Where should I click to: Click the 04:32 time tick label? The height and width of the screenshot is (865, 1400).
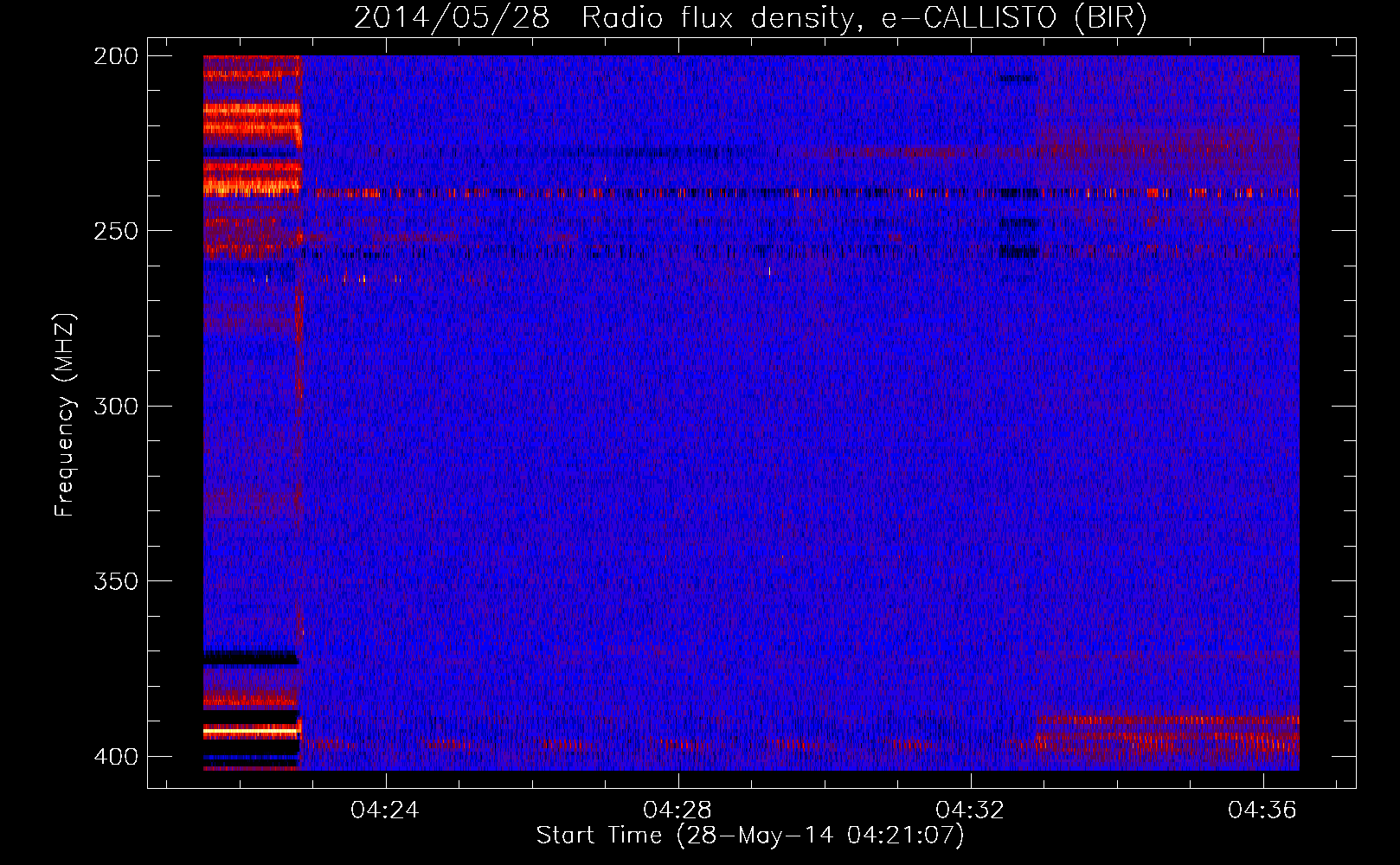(x=970, y=810)
